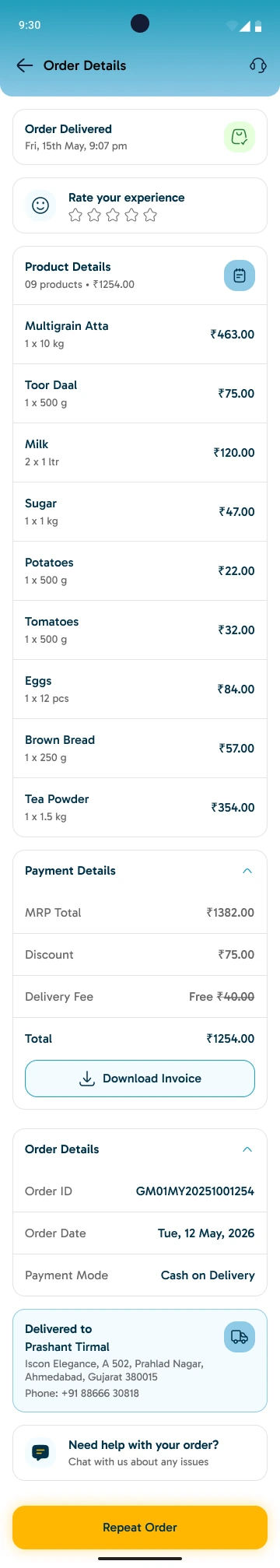Tap the back arrow in header
The width and height of the screenshot is (280, 1568).
coord(25,65)
